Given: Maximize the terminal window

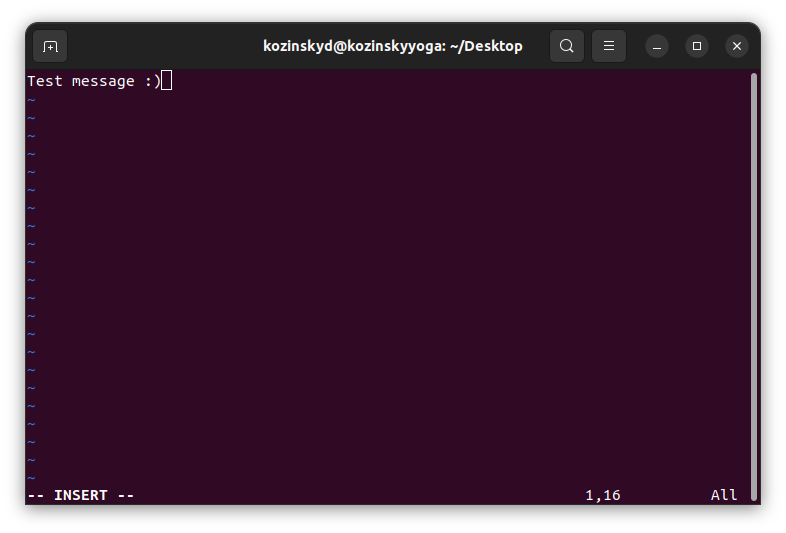Looking at the screenshot, I should (697, 47).
